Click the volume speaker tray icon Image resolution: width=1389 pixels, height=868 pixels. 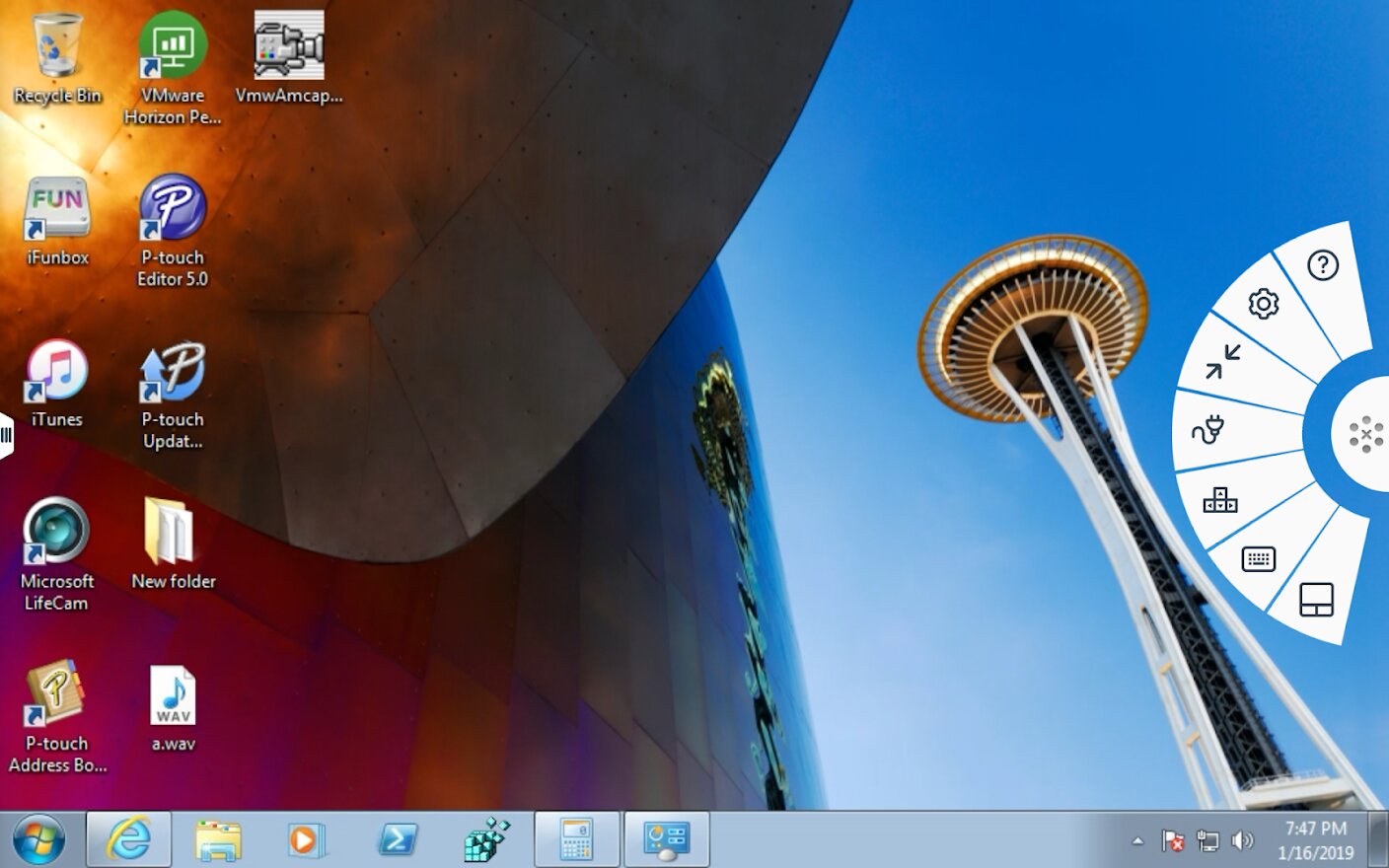(x=1242, y=840)
